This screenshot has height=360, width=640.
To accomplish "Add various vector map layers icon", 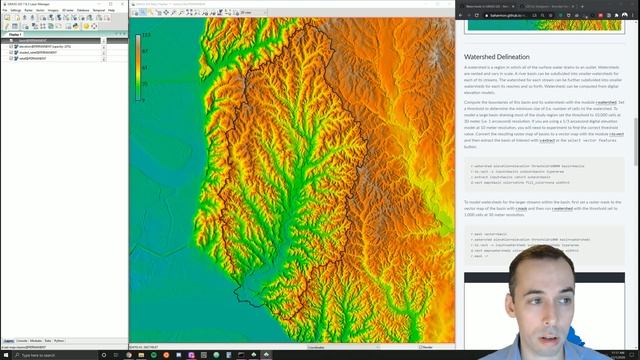I will pos(75,18).
